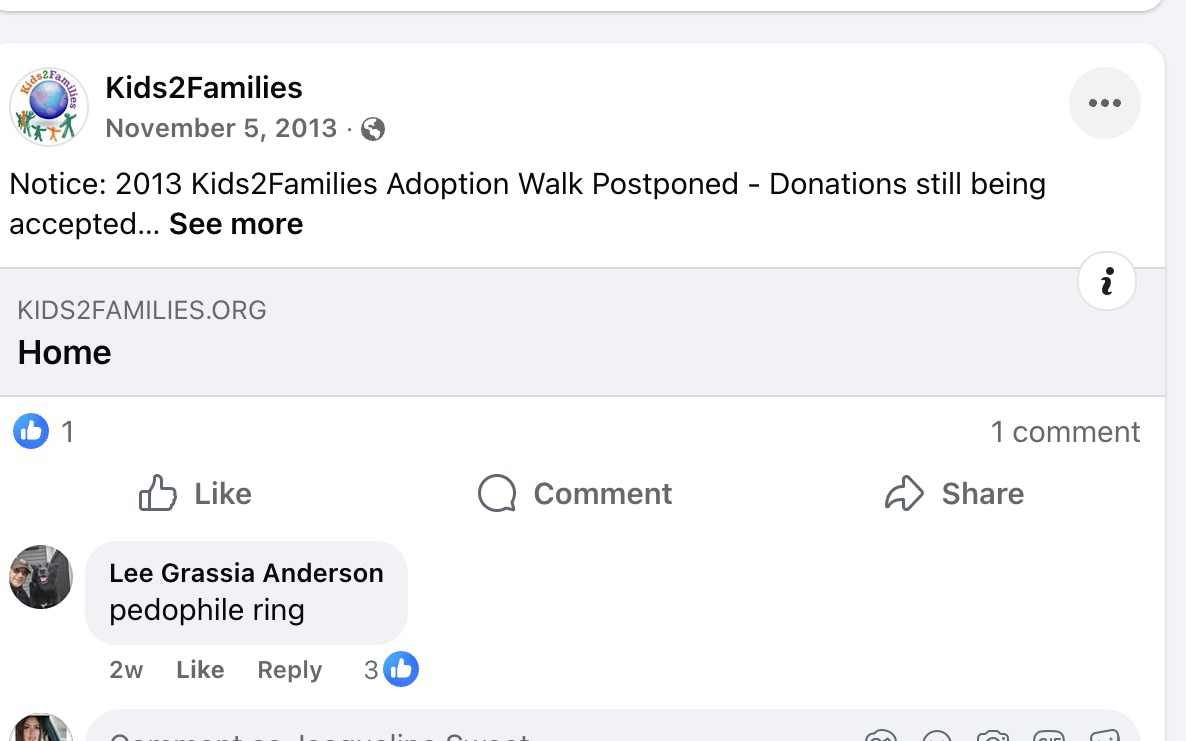
Task: Open the "1 comment" count link
Action: (1065, 432)
